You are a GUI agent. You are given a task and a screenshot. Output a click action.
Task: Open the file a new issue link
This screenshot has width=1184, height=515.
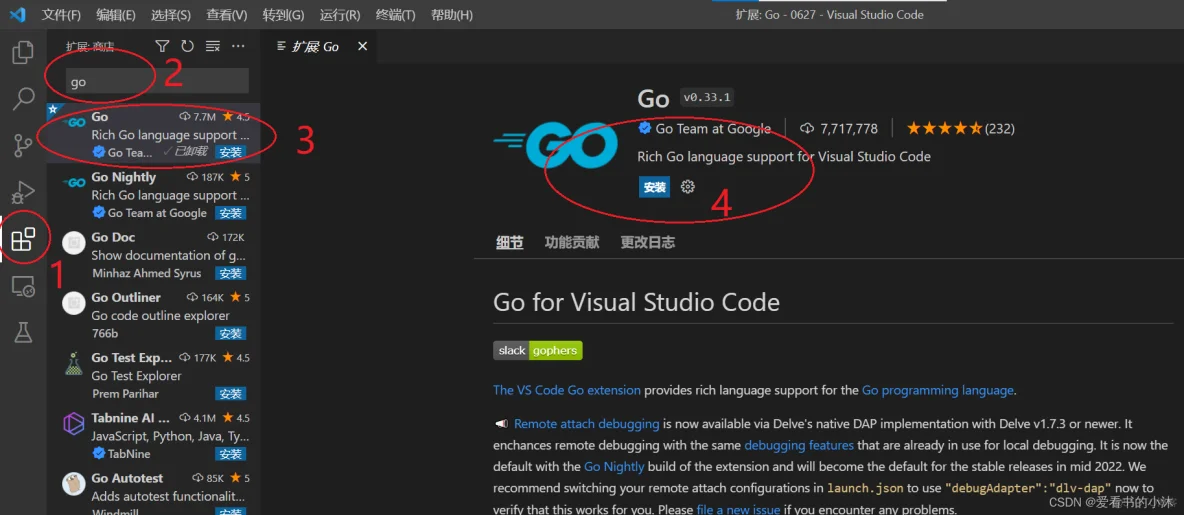click(x=740, y=509)
